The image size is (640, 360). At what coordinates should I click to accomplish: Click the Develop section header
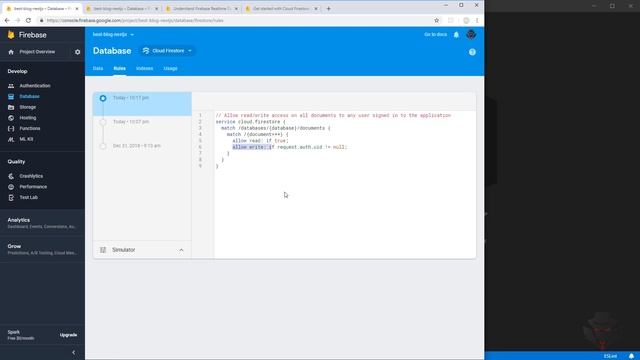(18, 71)
